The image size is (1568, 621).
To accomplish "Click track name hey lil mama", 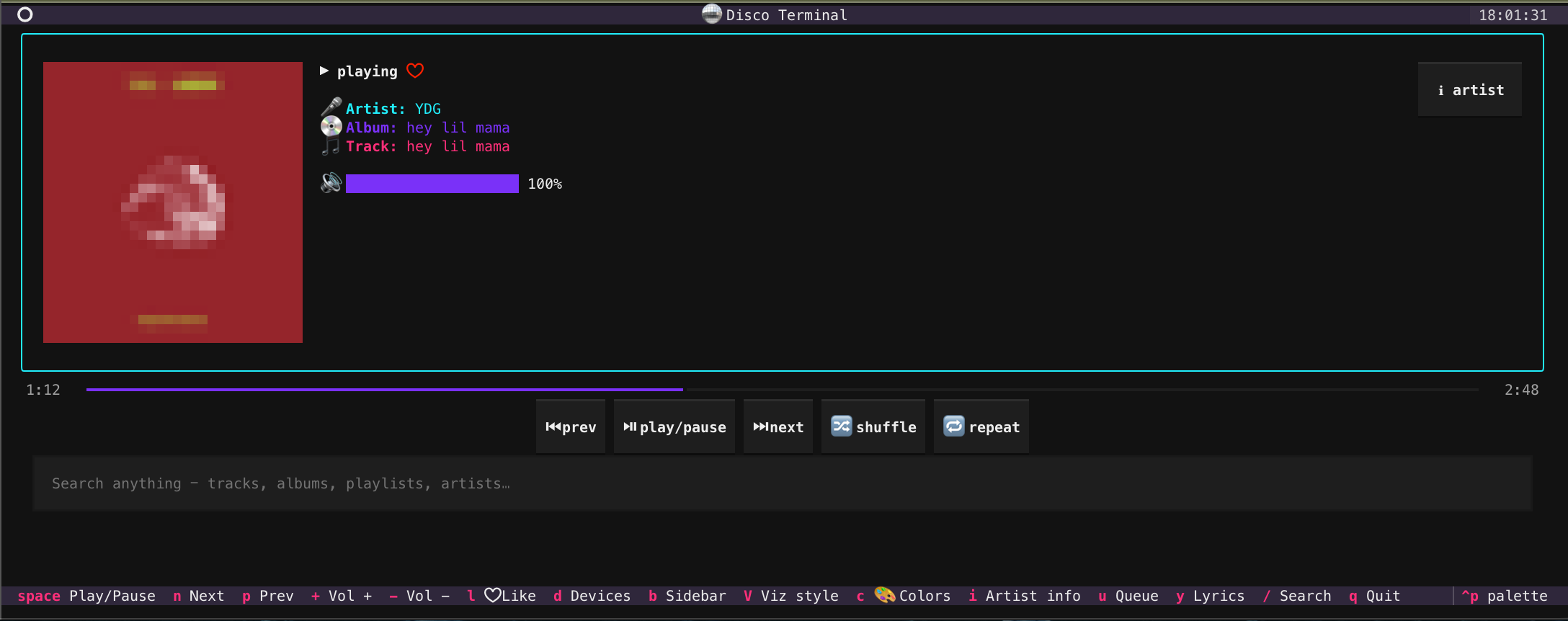I will point(458,146).
